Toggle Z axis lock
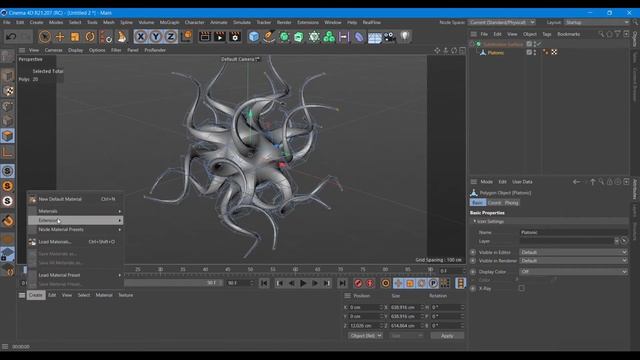 click(171, 37)
